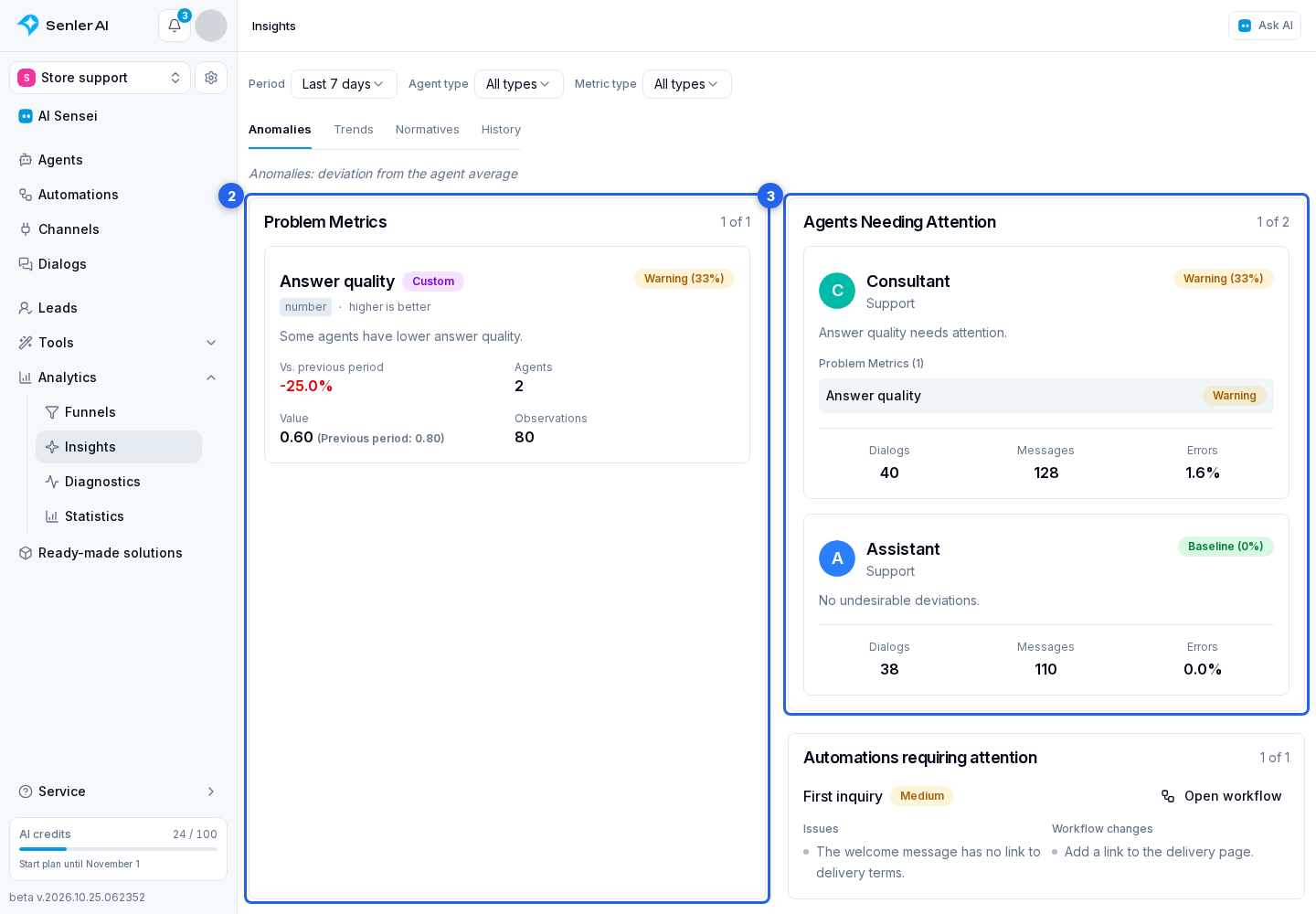Click the Custom tag on Answer quality
Screen dimensions: 1316x914
click(x=433, y=282)
